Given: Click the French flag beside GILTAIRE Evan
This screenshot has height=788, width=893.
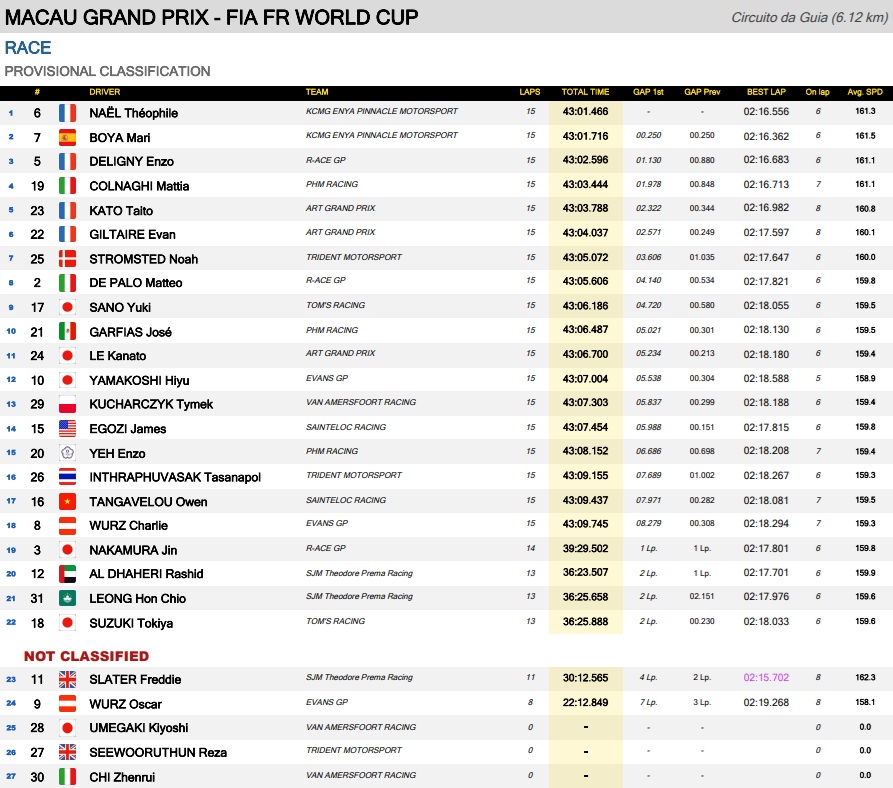Looking at the screenshot, I should pos(67,234).
